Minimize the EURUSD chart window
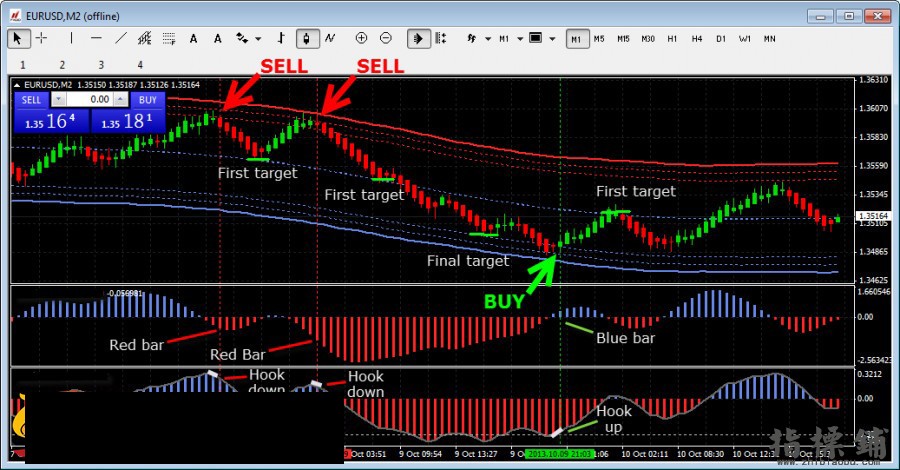900x470 pixels. [821, 16]
